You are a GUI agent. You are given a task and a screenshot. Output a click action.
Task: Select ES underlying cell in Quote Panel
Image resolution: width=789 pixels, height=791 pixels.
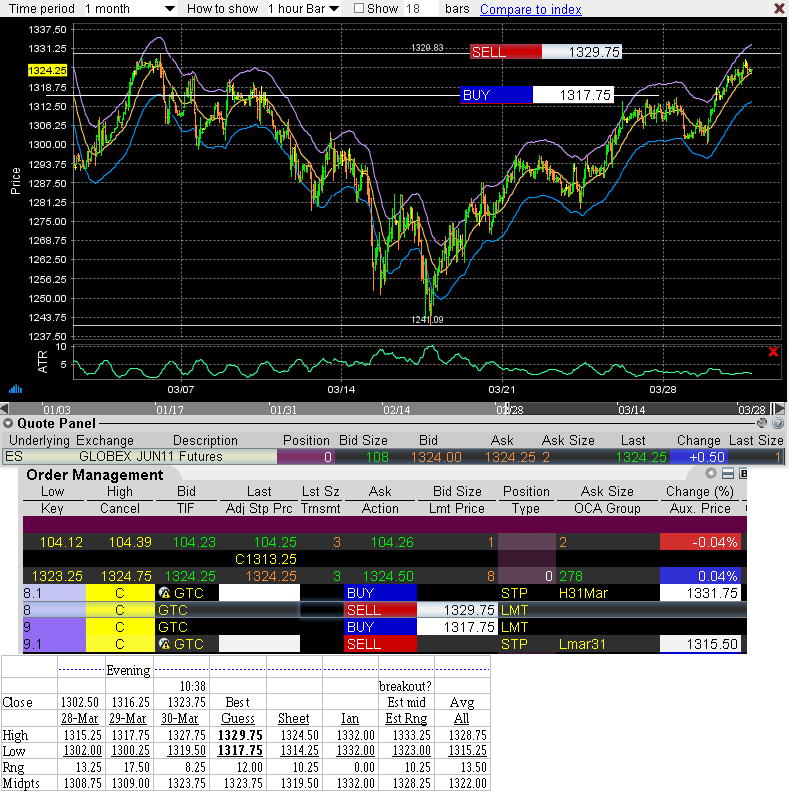tap(38, 457)
